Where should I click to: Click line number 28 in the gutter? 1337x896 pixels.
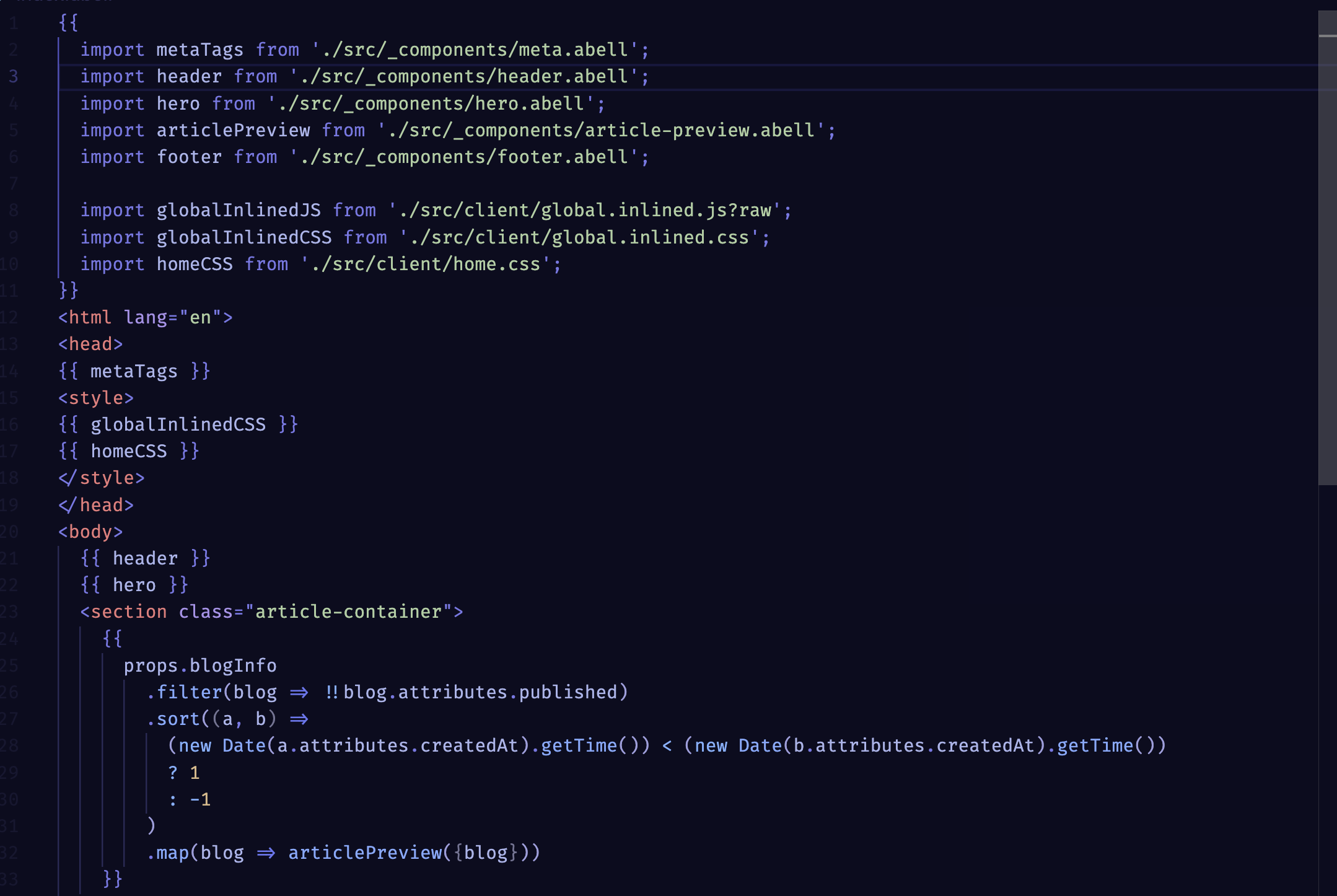click(11, 745)
